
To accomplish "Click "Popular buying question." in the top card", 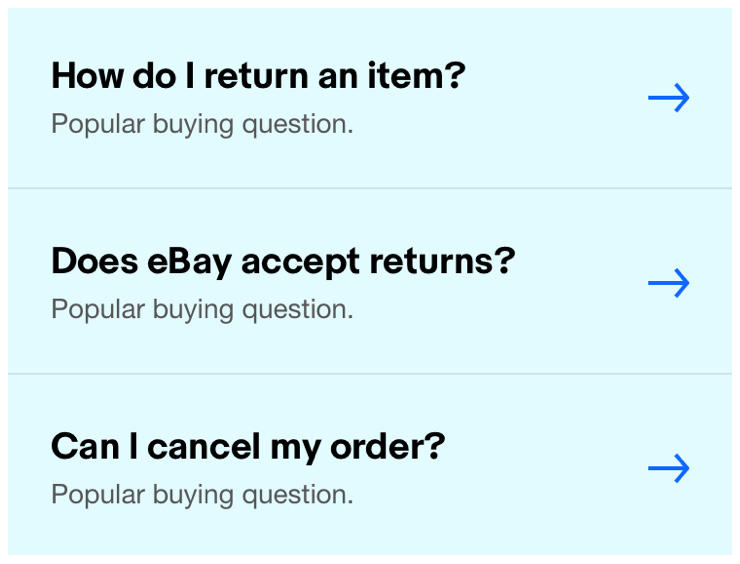I will 202,125.
